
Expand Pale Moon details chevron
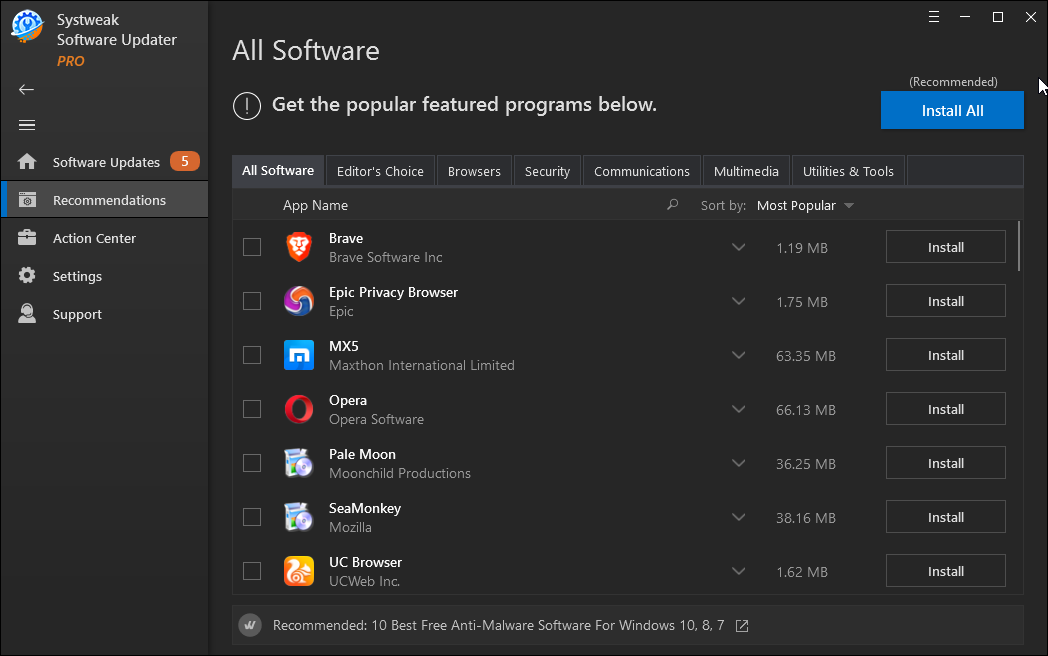coord(739,463)
